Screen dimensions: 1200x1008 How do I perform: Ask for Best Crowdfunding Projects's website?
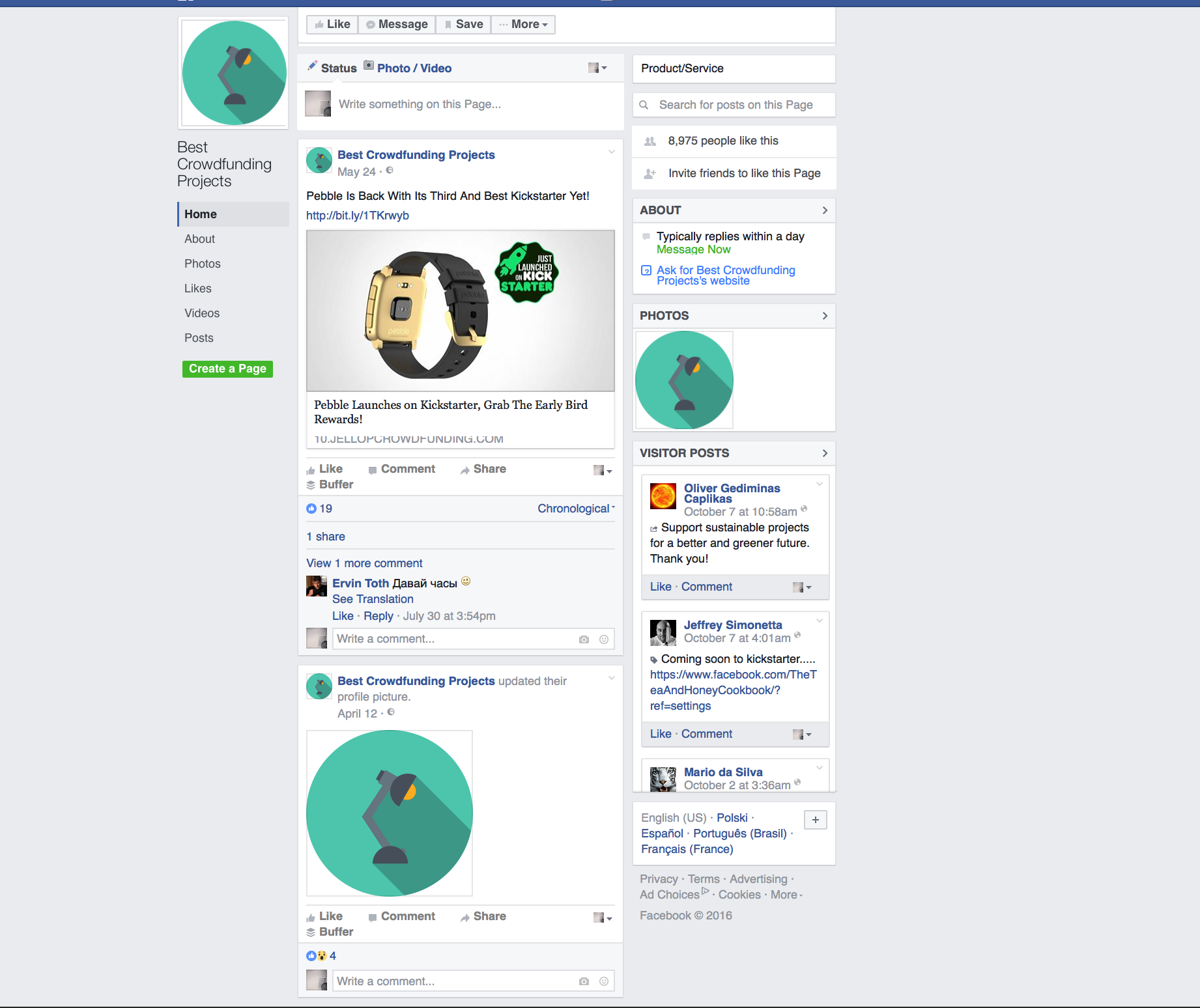point(726,275)
